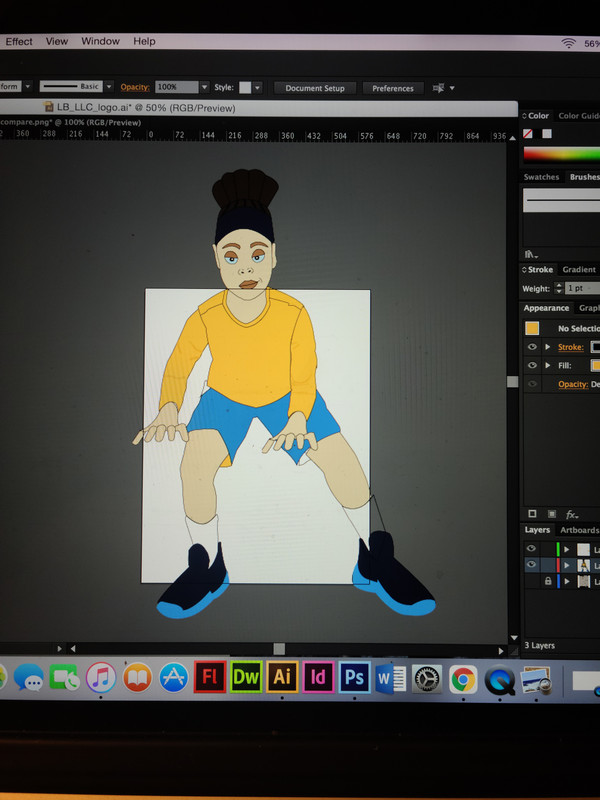Click Add New Fill icon in Appearance panel
The height and width of the screenshot is (800, 600).
[552, 514]
